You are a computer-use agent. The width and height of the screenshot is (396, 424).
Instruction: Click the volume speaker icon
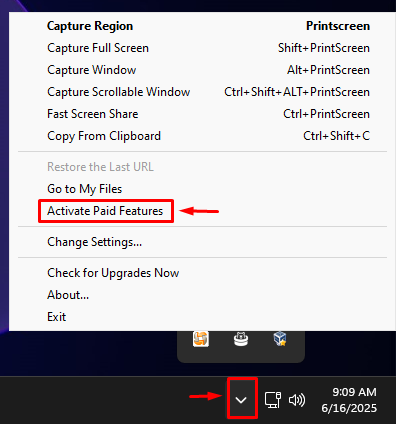pyautogui.click(x=297, y=400)
